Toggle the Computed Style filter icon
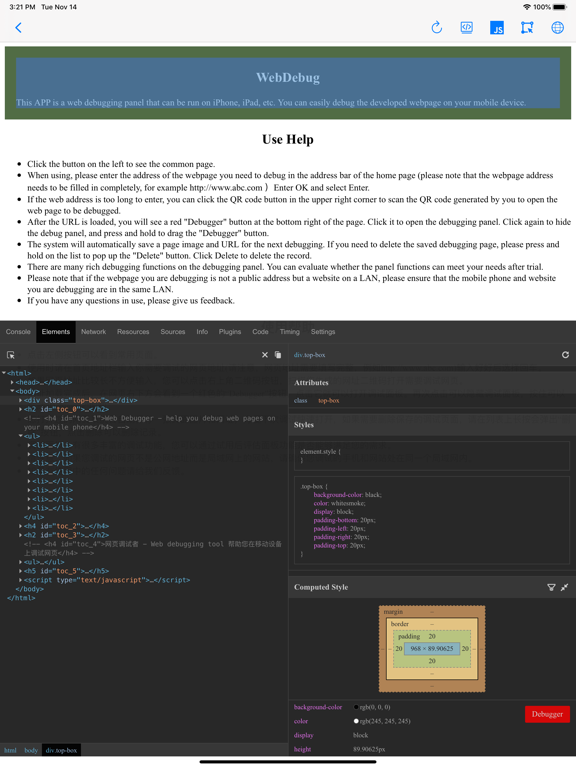The width and height of the screenshot is (576, 768). click(551, 587)
